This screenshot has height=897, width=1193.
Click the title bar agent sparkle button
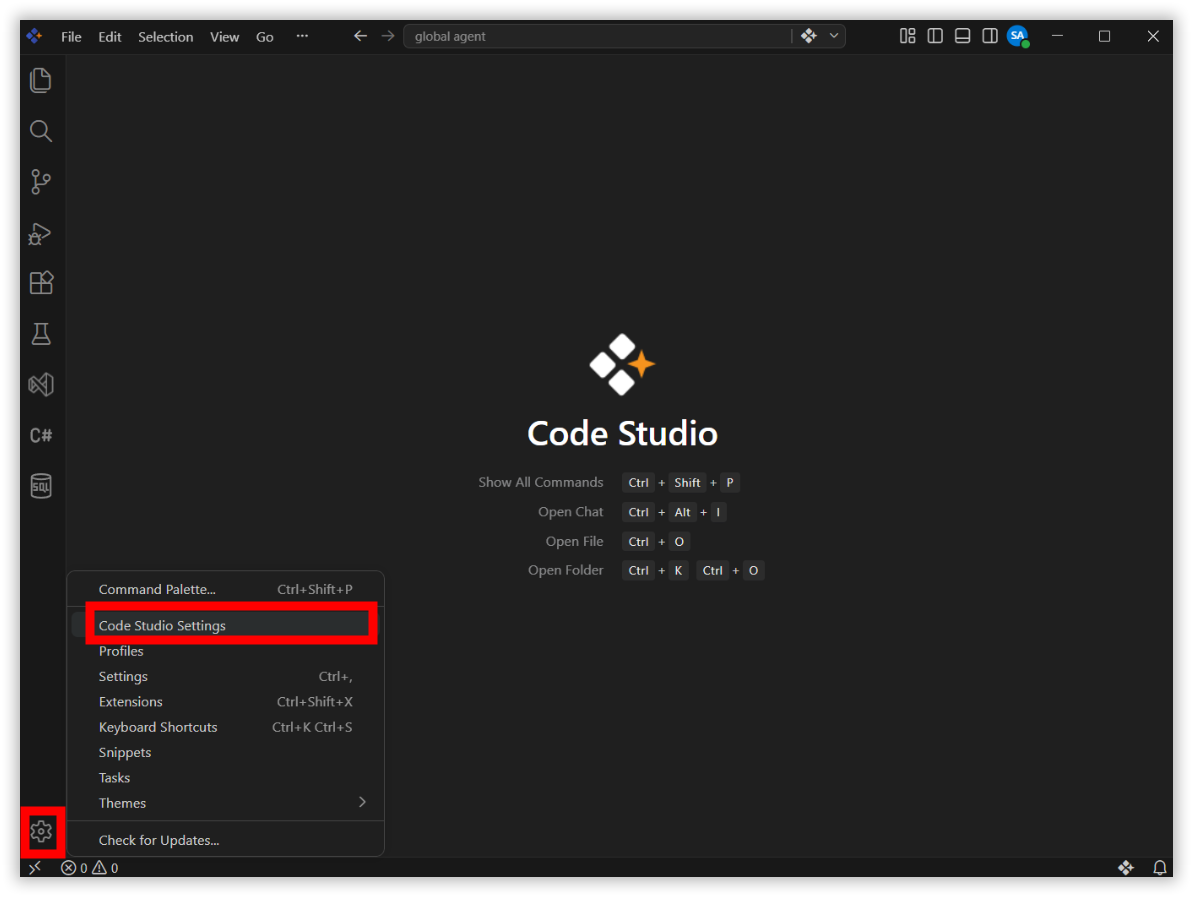point(809,36)
